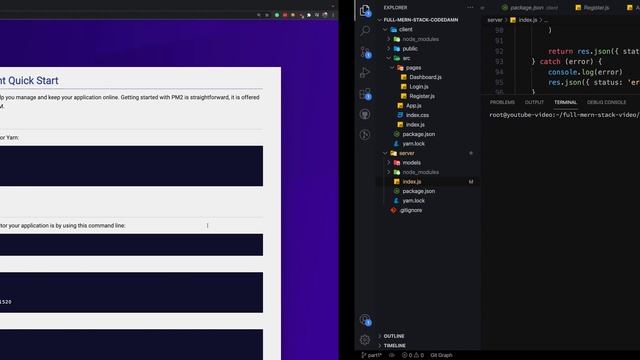
Task: Open Dashboard.js file
Action: 425,77
